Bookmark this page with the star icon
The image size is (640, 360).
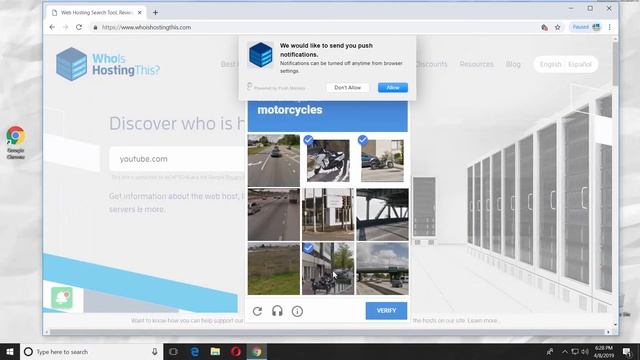tap(558, 27)
